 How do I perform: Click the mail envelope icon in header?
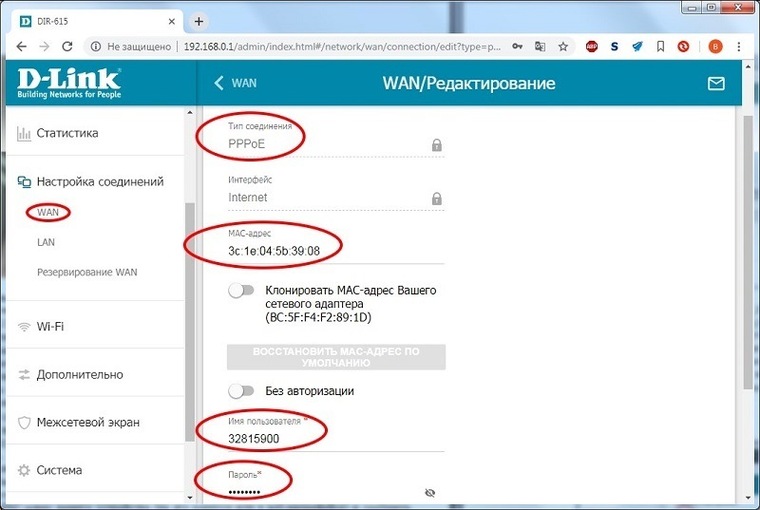coord(716,84)
